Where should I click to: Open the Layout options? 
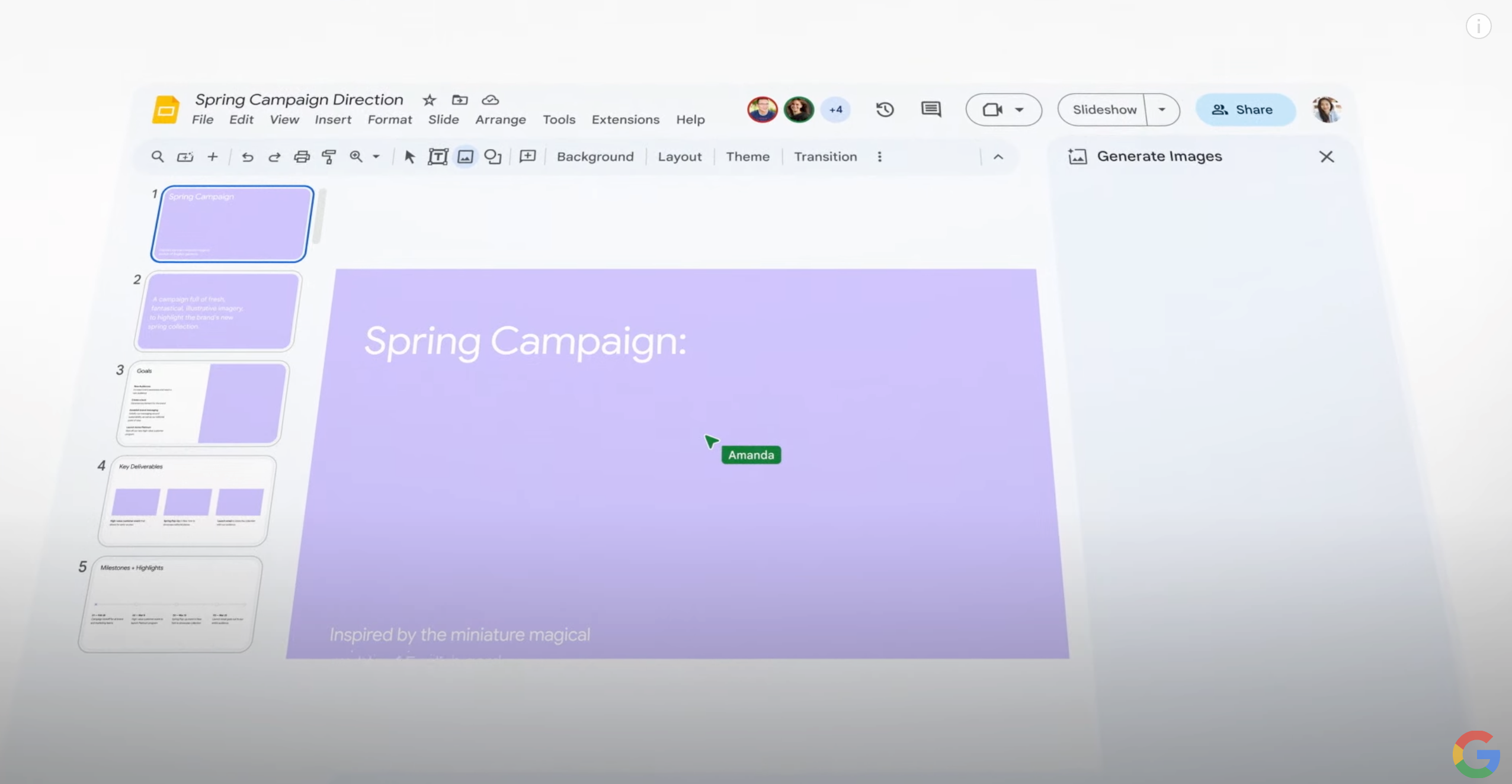coord(680,157)
